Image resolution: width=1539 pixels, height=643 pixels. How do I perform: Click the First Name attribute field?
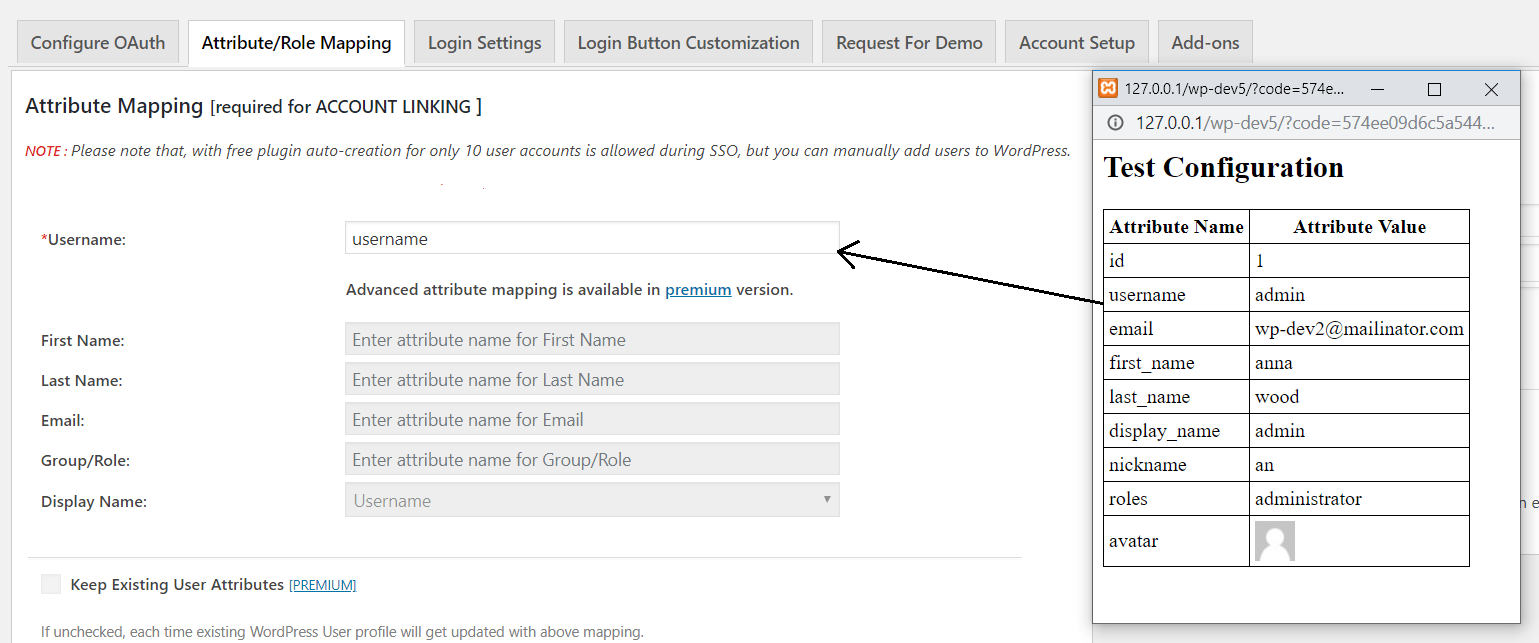coord(592,339)
